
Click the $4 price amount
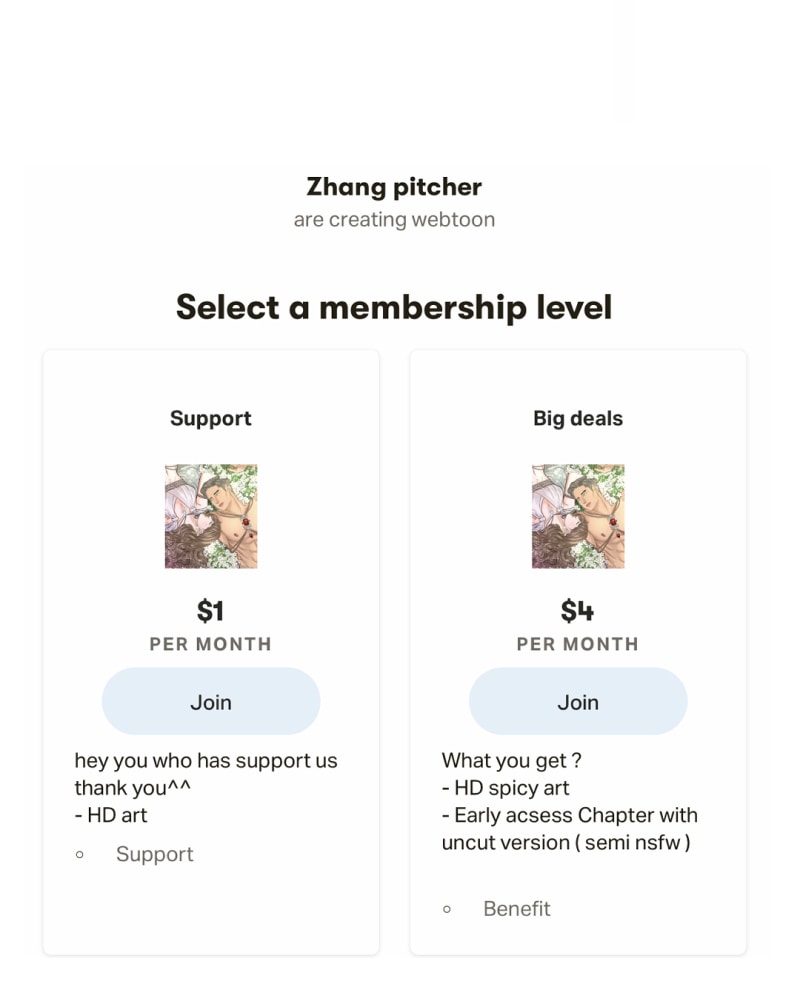(x=578, y=610)
